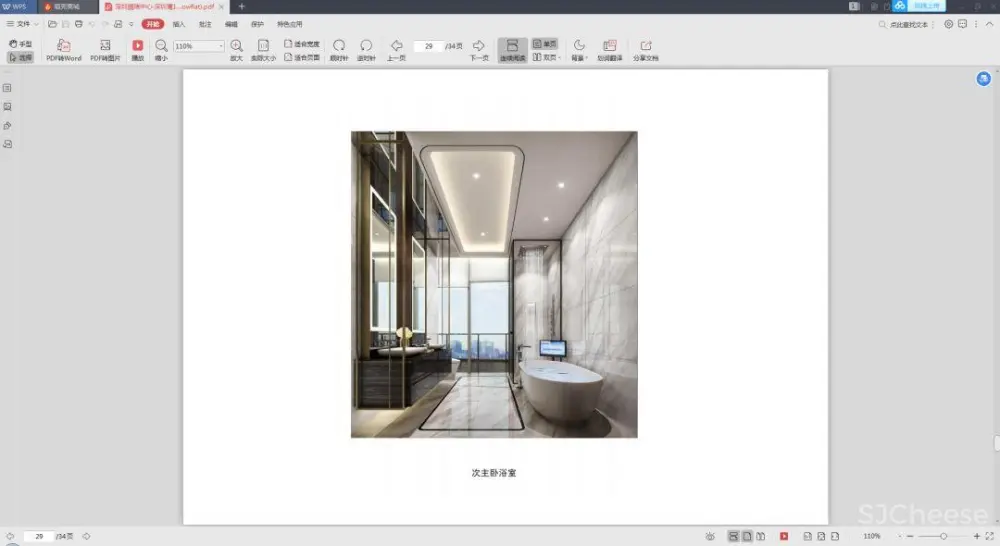Switch to the 特色应用 ribbon tab

tap(290, 24)
